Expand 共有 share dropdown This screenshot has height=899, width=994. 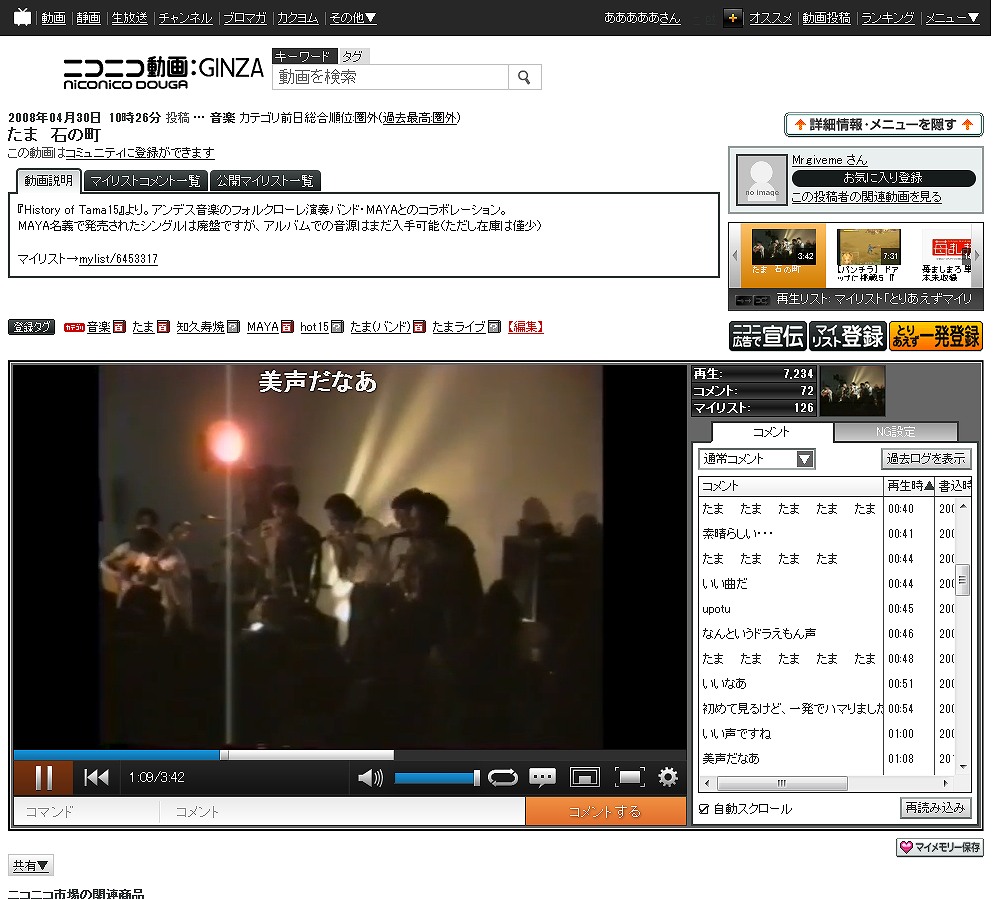(30, 865)
